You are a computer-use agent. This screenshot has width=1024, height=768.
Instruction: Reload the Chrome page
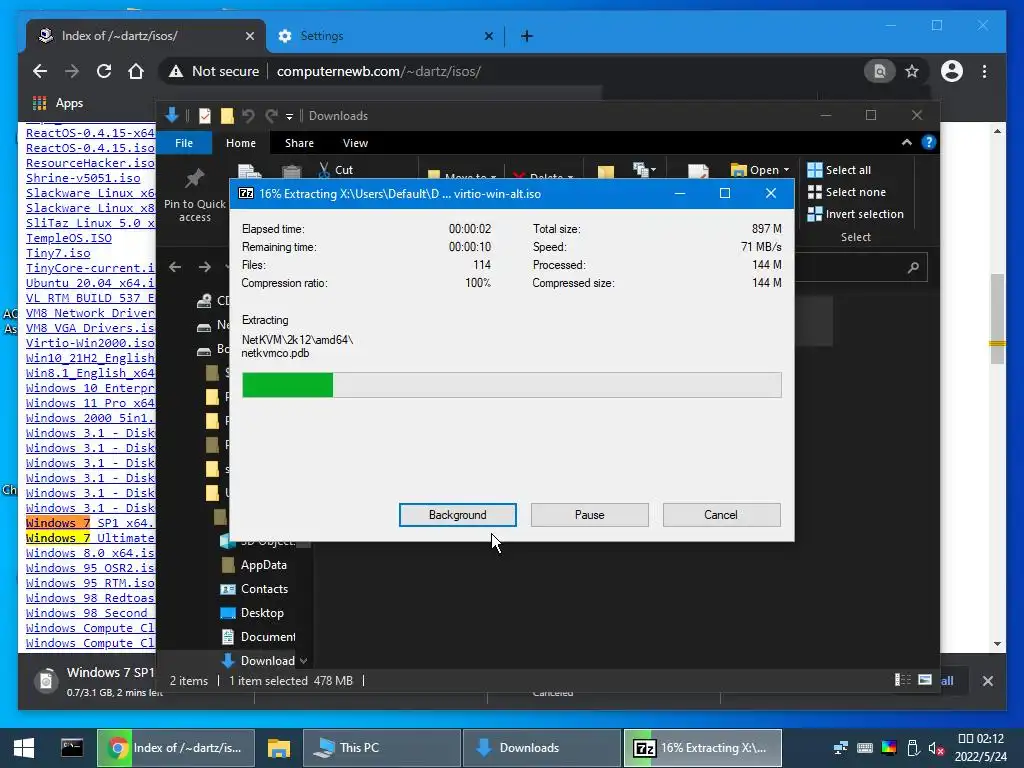(104, 71)
